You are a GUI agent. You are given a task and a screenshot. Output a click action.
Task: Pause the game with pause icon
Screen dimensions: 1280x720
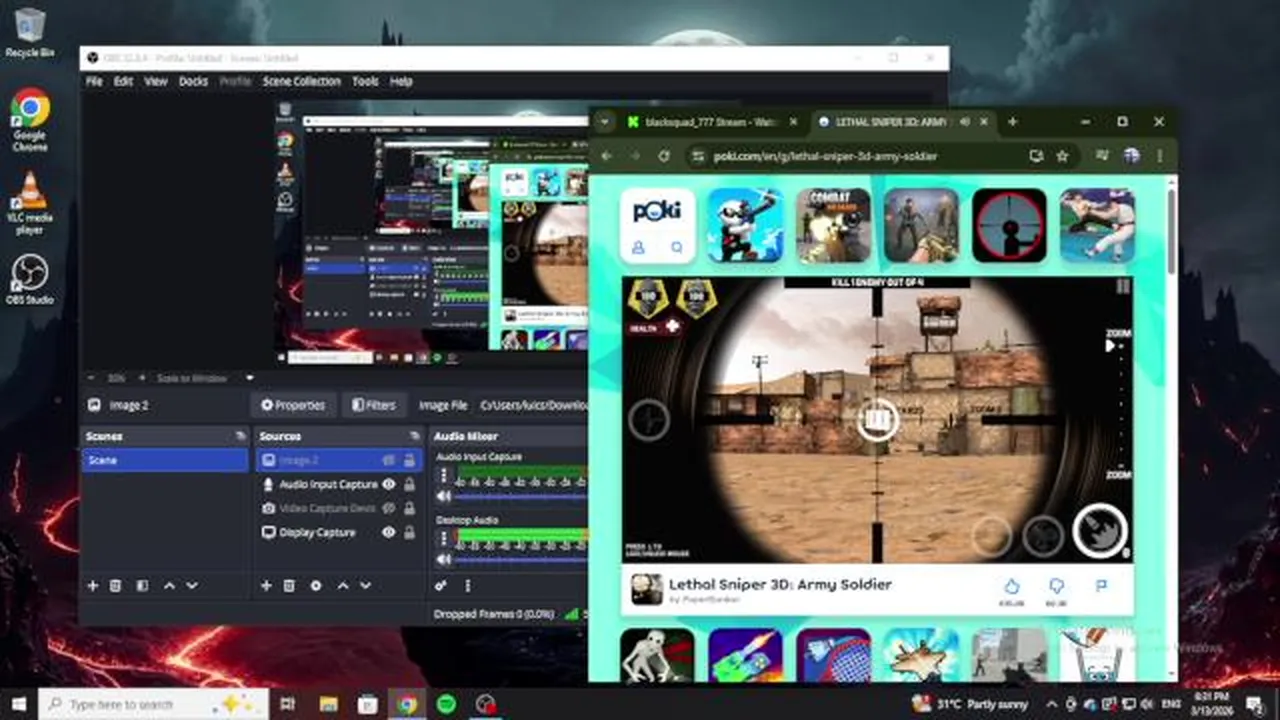click(x=1123, y=287)
